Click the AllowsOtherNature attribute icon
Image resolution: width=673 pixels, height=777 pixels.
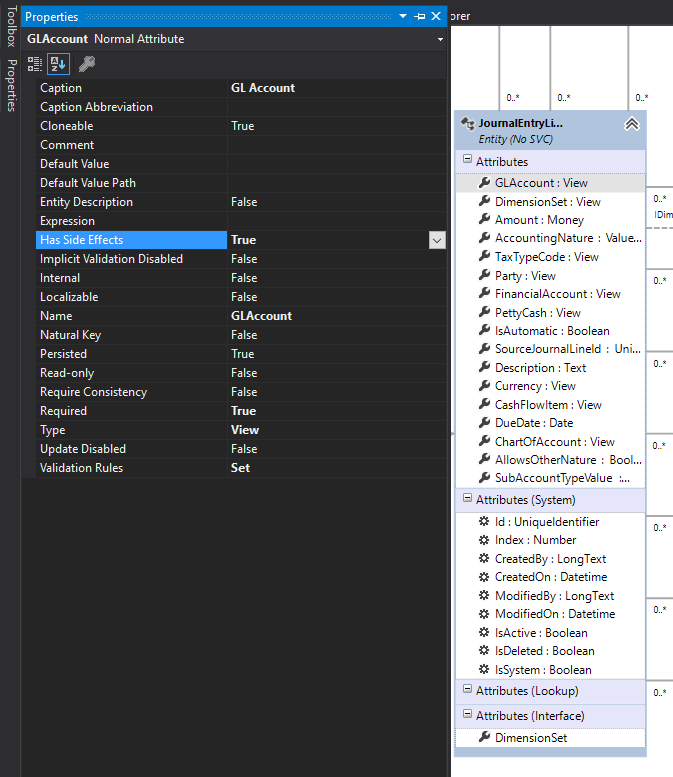484,459
